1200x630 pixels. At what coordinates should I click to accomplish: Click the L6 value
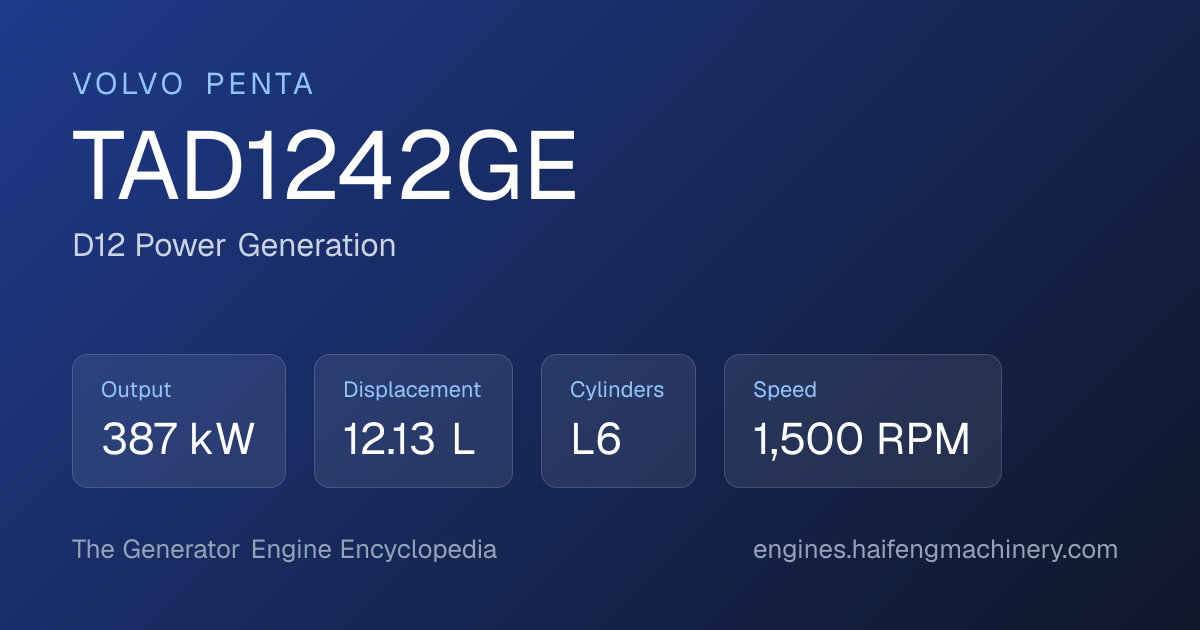596,440
